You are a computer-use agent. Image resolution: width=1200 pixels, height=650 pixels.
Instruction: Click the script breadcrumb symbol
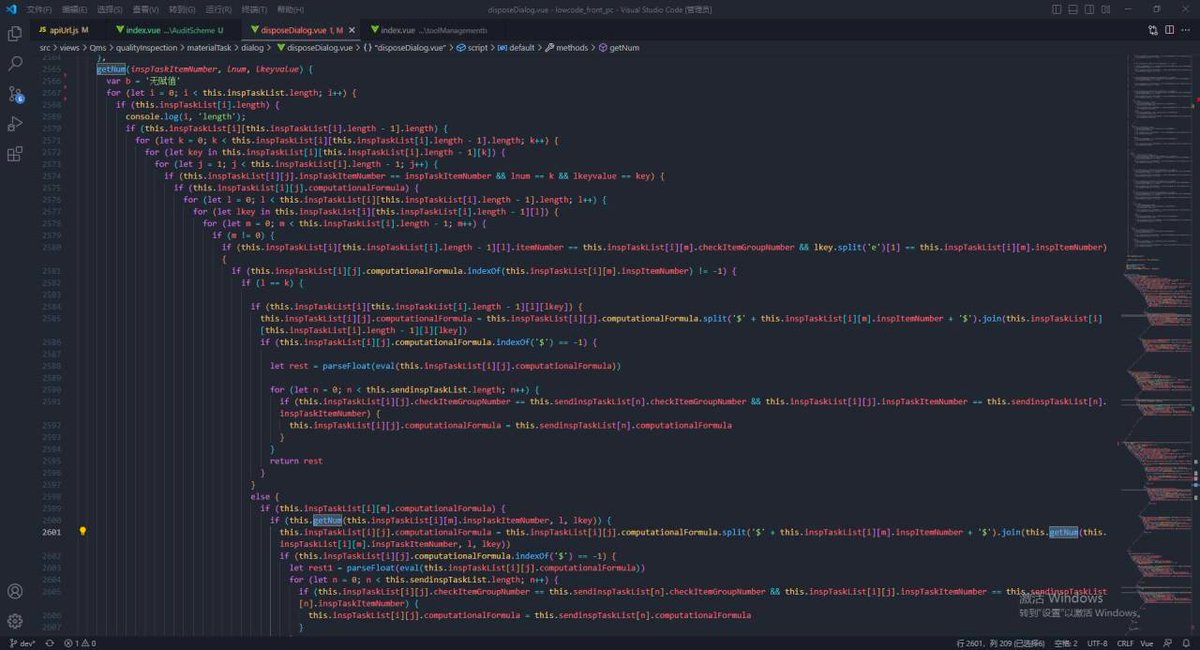click(472, 47)
